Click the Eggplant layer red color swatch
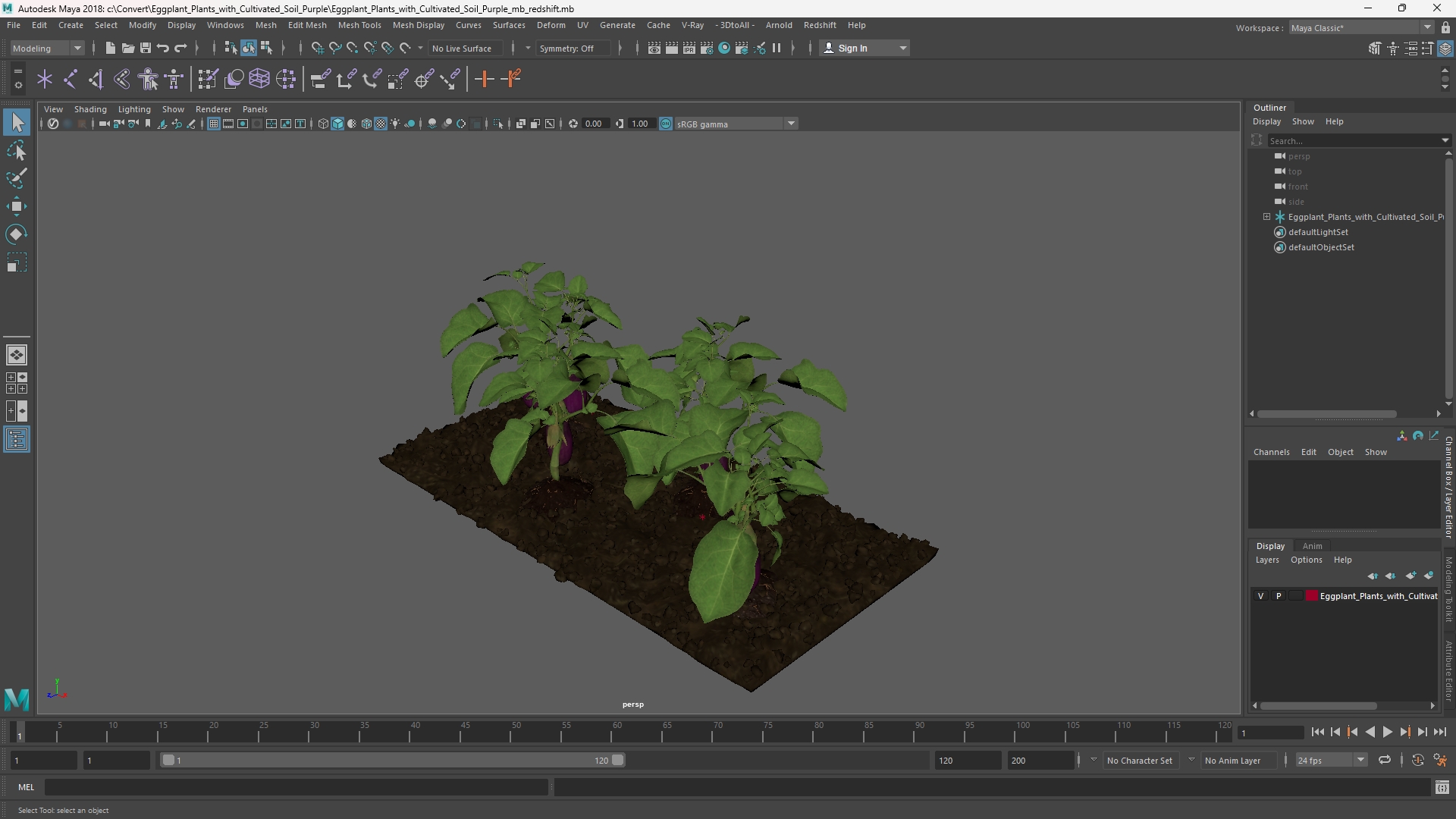This screenshot has height=819, width=1456. click(1312, 596)
